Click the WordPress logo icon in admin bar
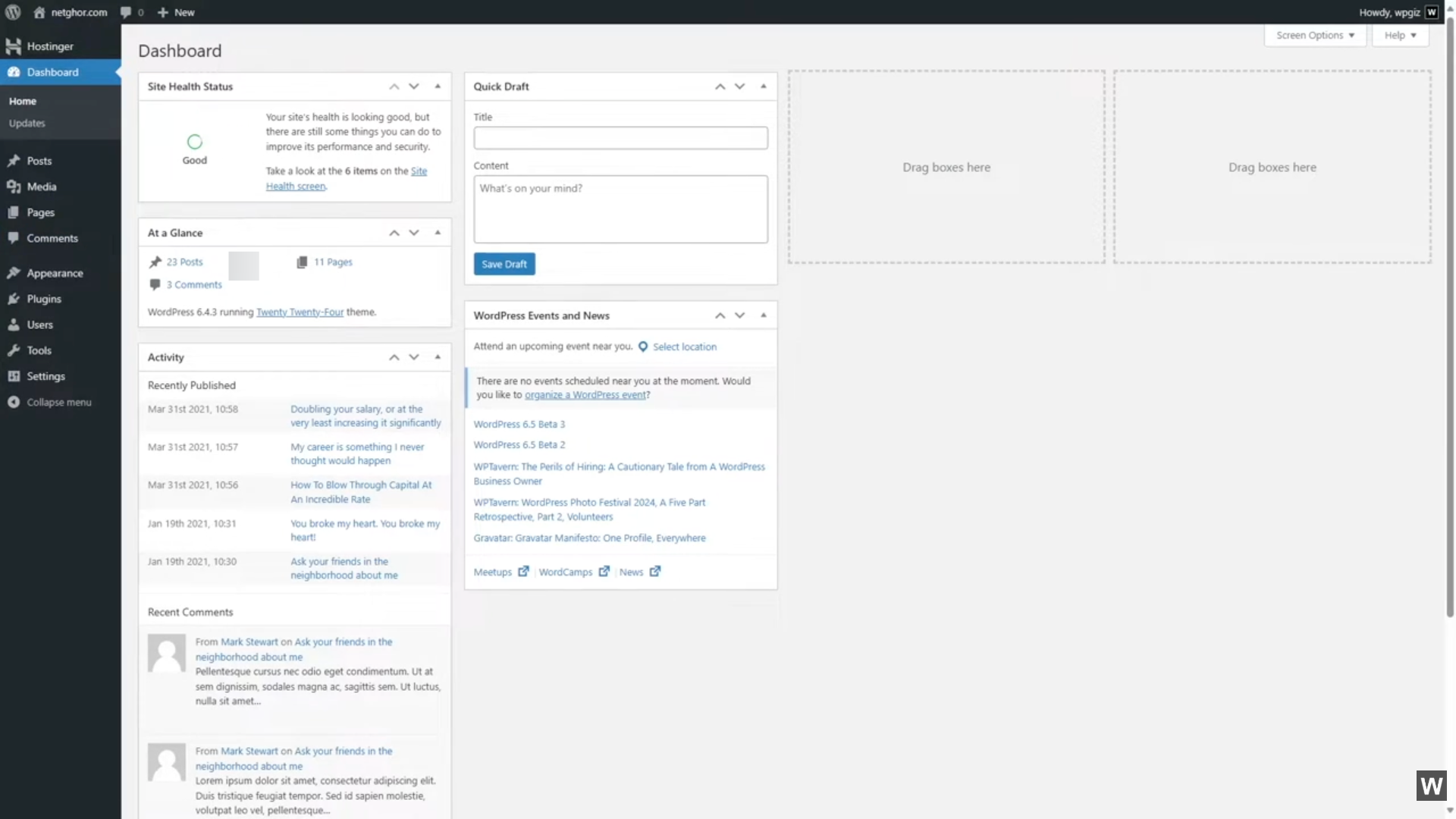The height and width of the screenshot is (819, 1456). point(13,12)
